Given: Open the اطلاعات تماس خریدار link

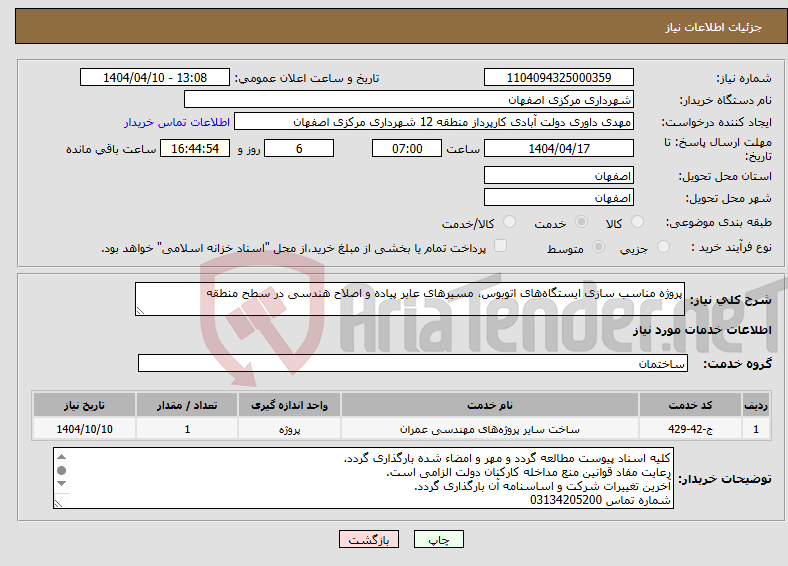Looking at the screenshot, I should [177, 122].
